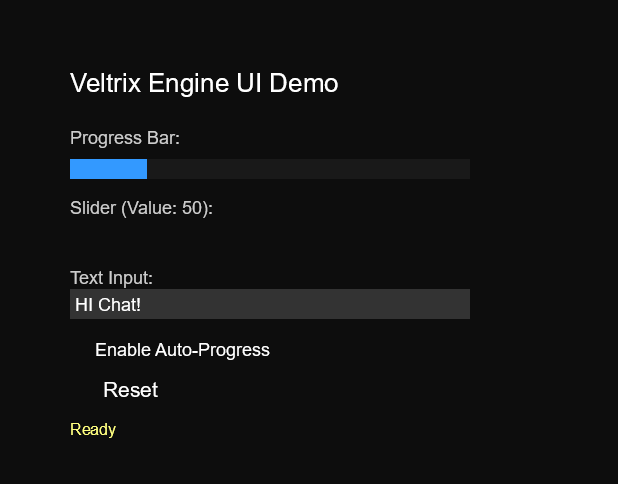The image size is (618, 484).
Task: Click the "Text Input:" label
Action: coord(111,278)
